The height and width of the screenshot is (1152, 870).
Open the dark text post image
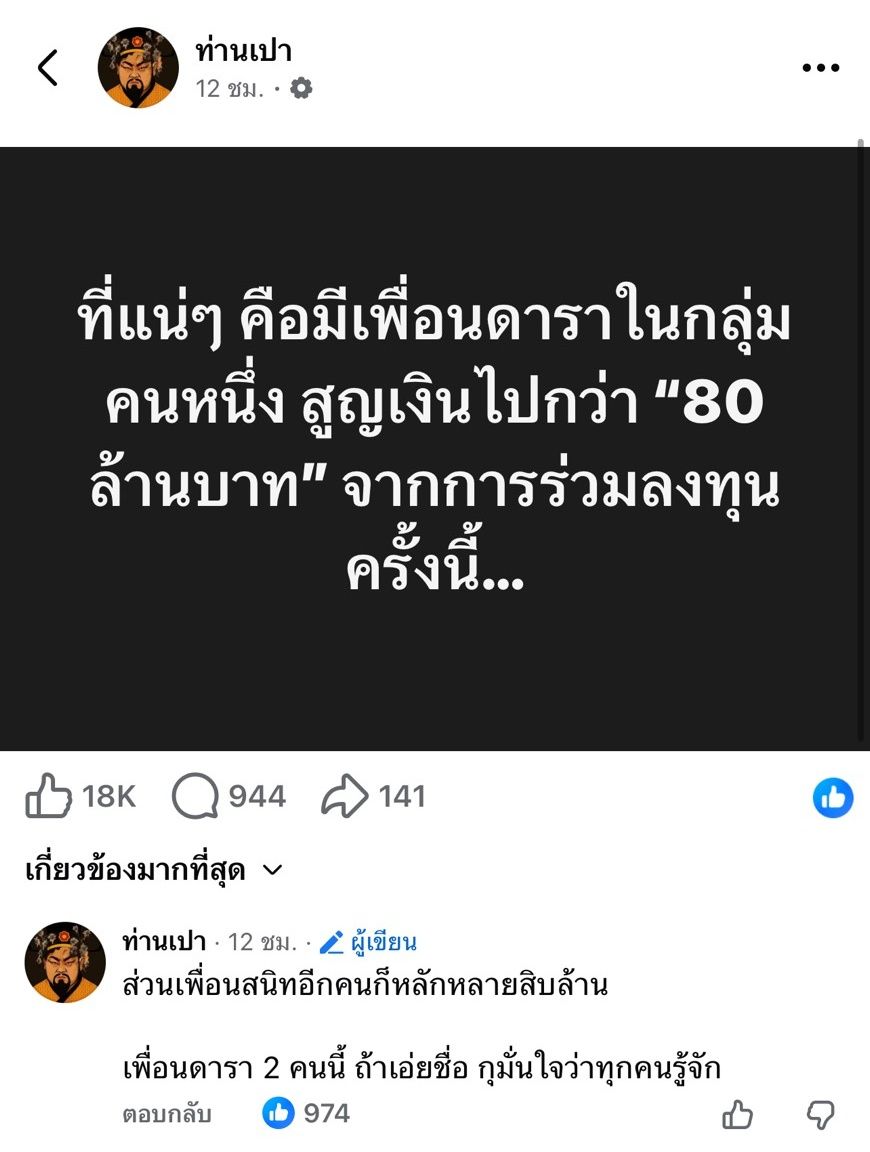click(429, 449)
